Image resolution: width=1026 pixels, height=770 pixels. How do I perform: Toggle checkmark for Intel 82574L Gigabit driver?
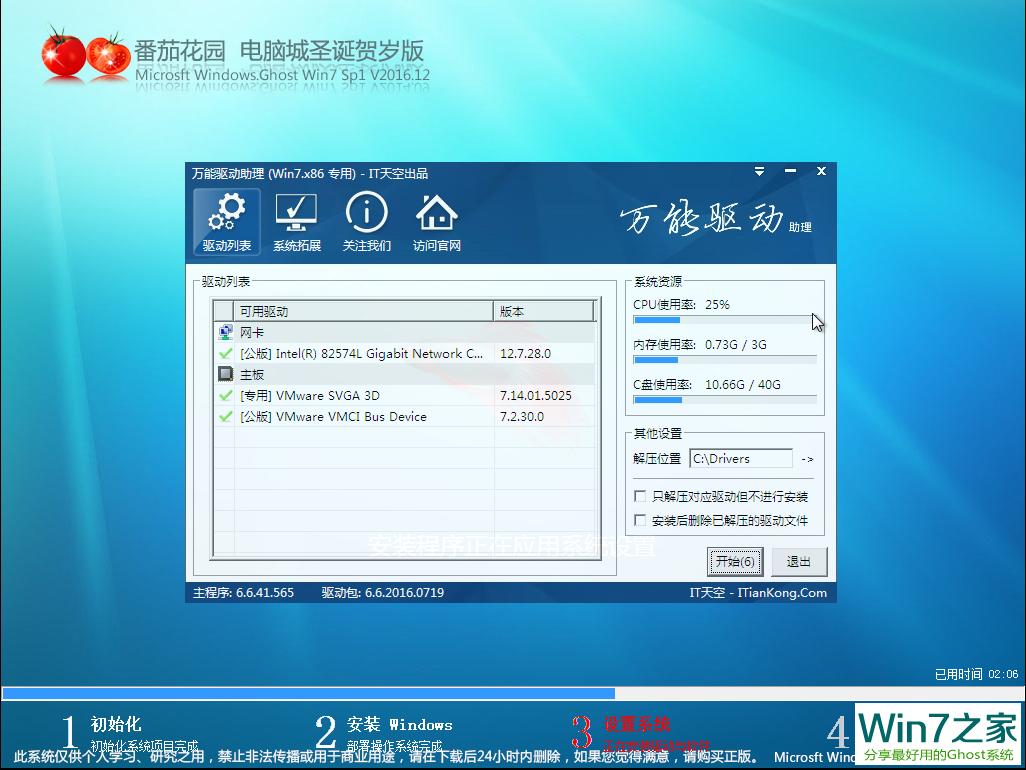(x=225, y=353)
